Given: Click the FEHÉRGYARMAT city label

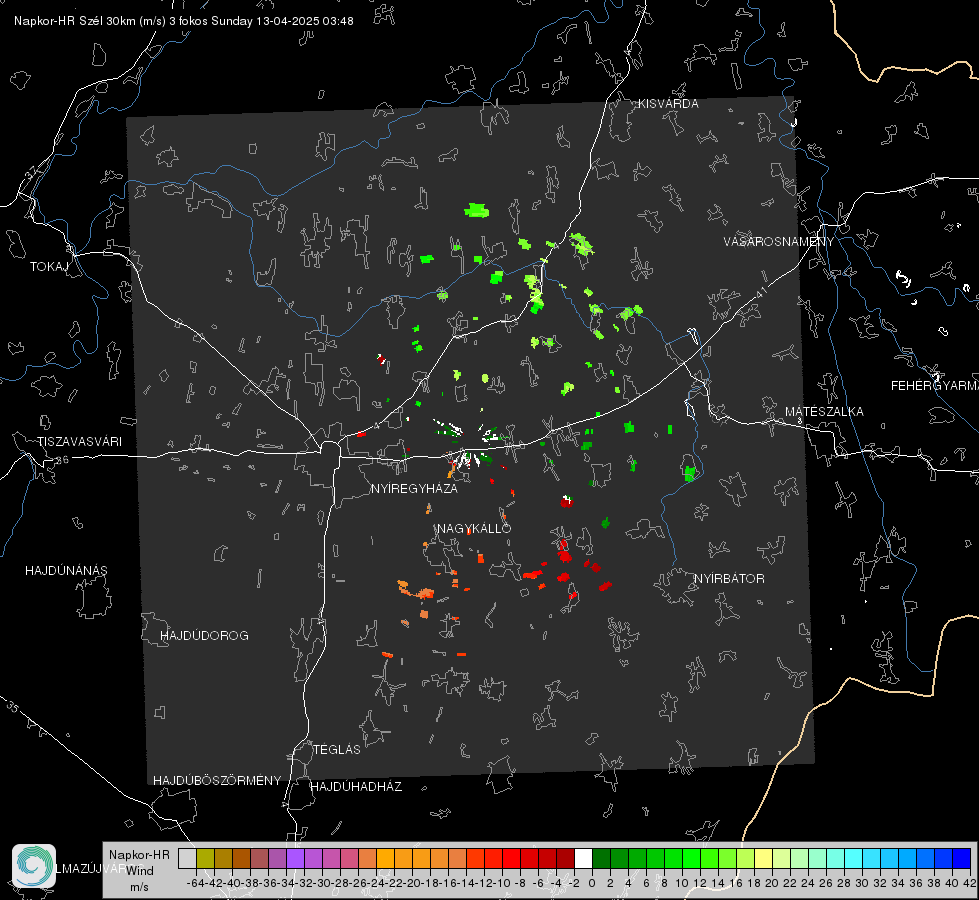Looking at the screenshot, I should pyautogui.click(x=934, y=386).
